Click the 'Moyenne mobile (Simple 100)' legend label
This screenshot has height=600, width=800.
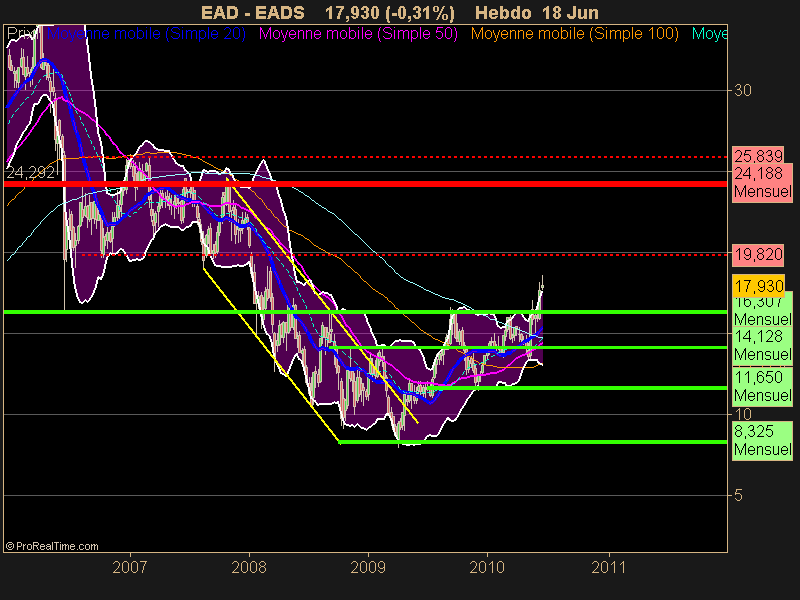[574, 34]
